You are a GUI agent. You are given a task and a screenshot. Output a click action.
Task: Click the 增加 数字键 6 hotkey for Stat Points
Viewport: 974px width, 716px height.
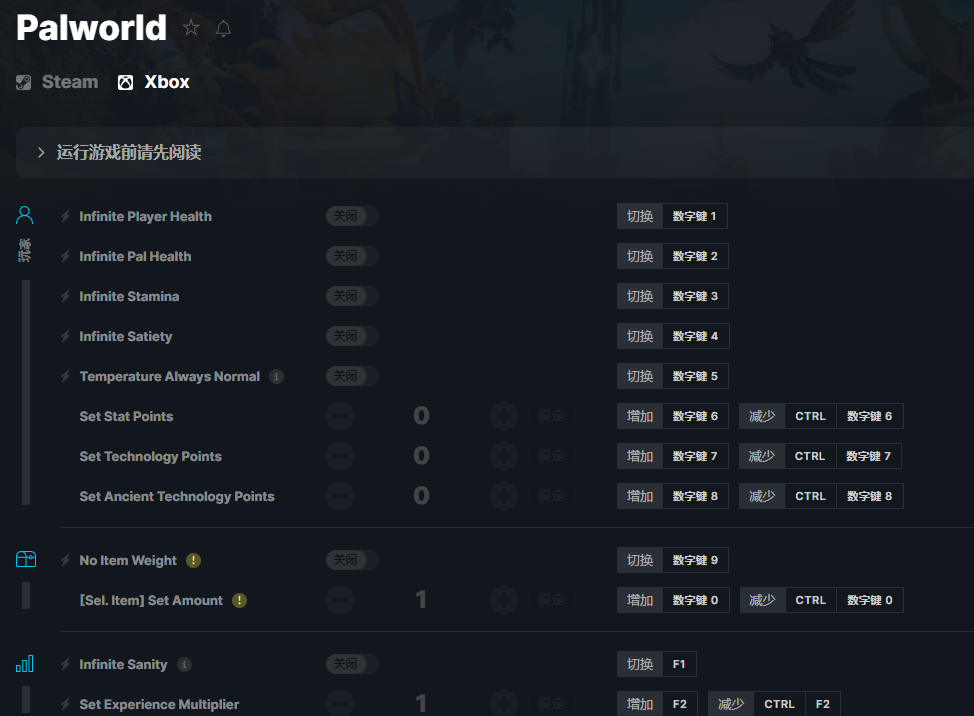click(x=673, y=416)
